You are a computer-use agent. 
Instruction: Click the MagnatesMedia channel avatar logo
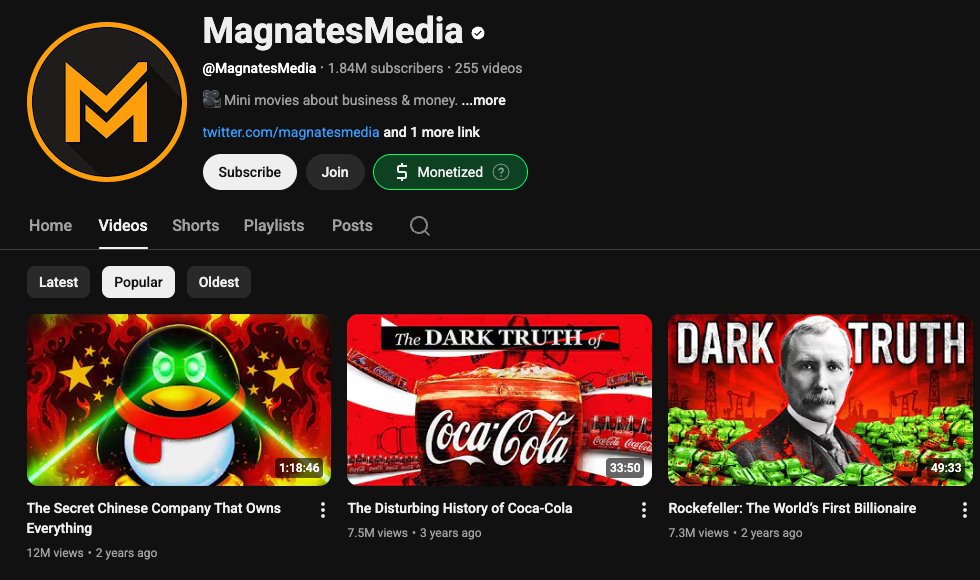[x=107, y=102]
